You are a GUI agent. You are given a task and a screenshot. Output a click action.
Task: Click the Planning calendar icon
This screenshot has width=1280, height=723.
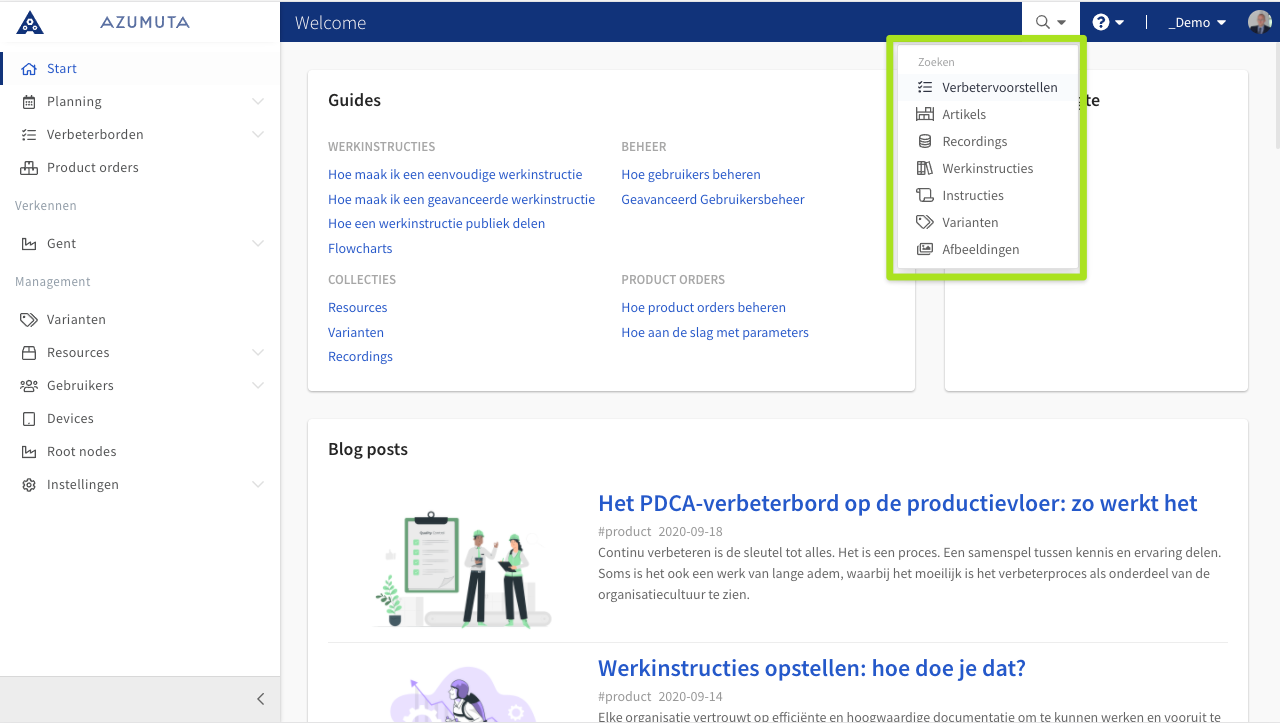click(x=28, y=102)
